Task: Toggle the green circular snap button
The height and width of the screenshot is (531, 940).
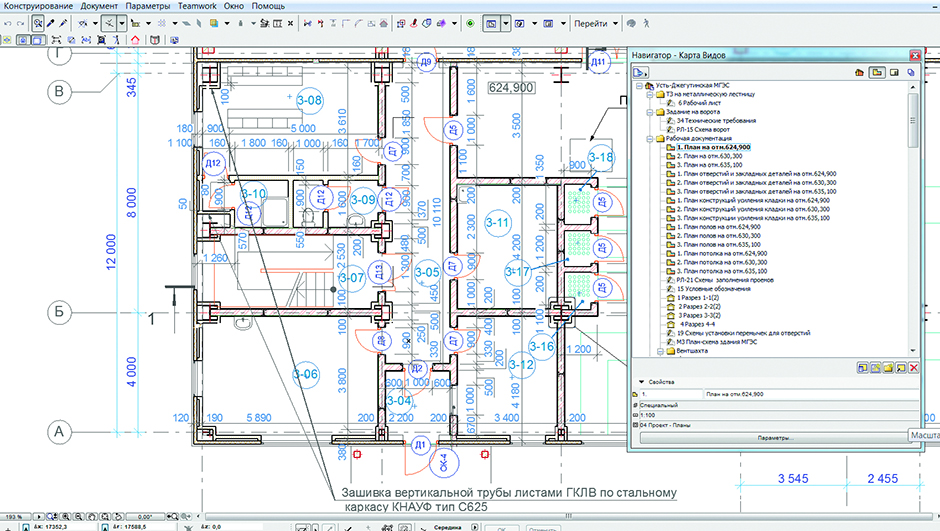Action: point(470,22)
